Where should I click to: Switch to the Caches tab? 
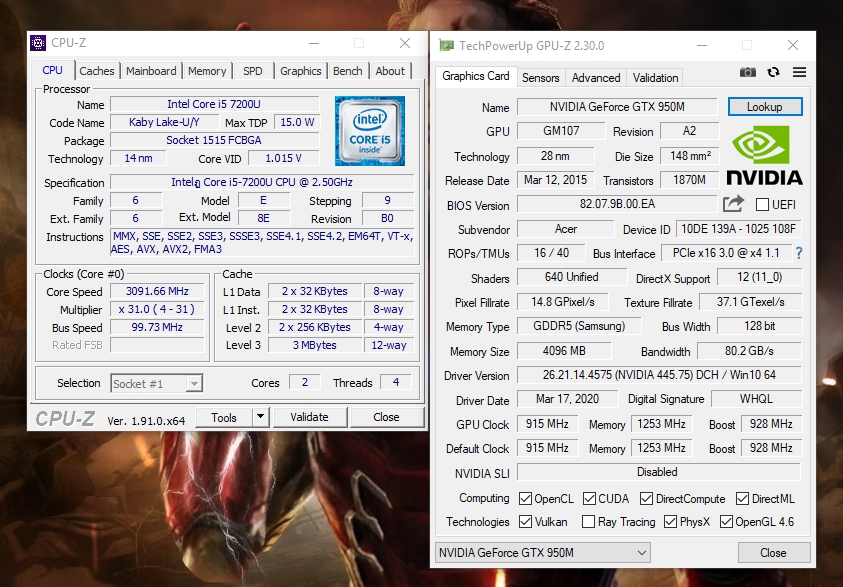pos(97,71)
